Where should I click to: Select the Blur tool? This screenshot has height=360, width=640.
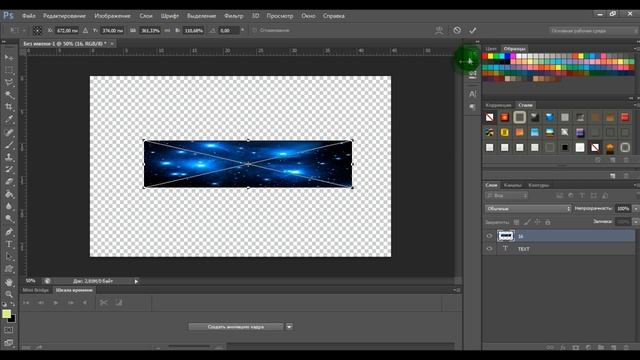tap(9, 207)
